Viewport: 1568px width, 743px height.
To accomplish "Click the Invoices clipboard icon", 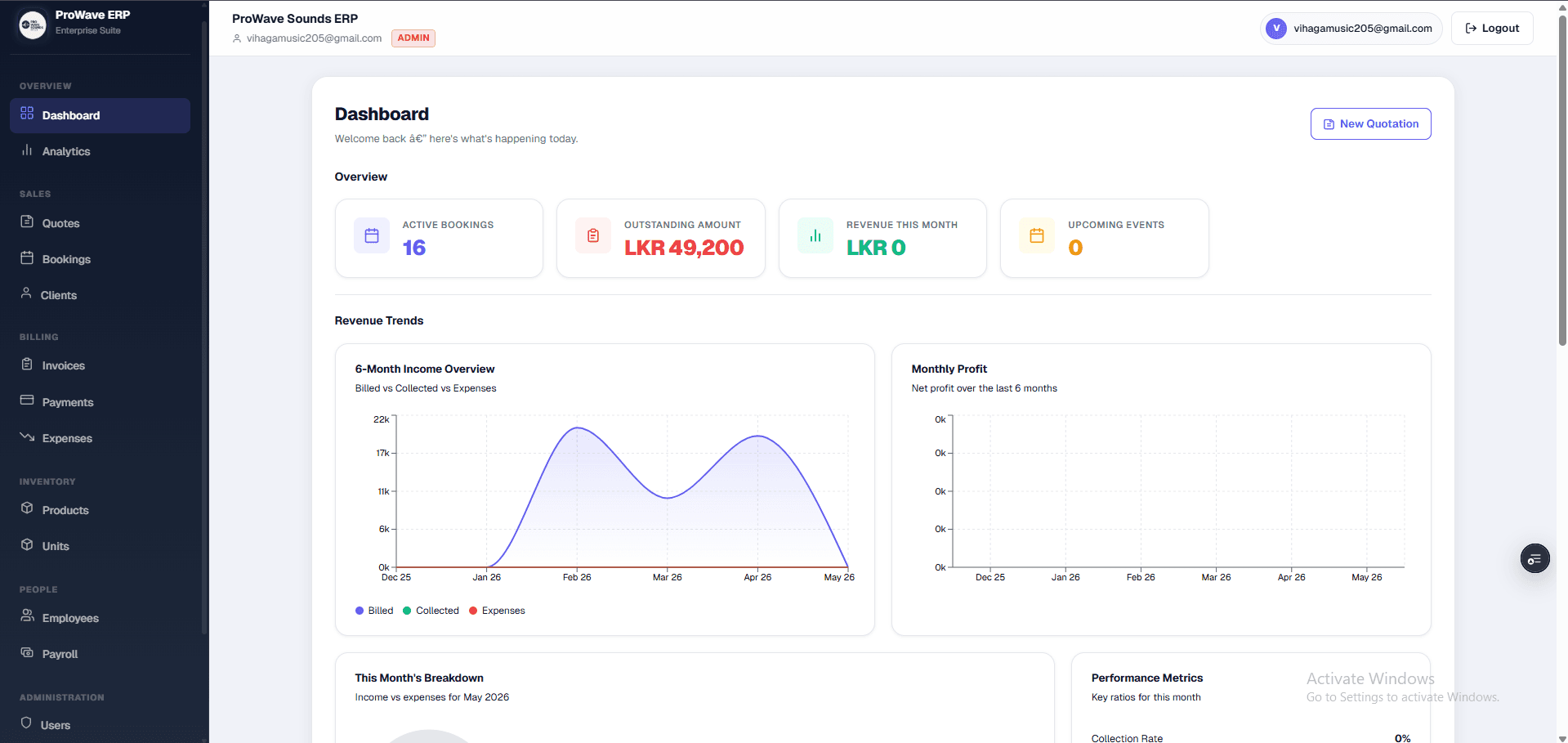I will click(x=27, y=364).
